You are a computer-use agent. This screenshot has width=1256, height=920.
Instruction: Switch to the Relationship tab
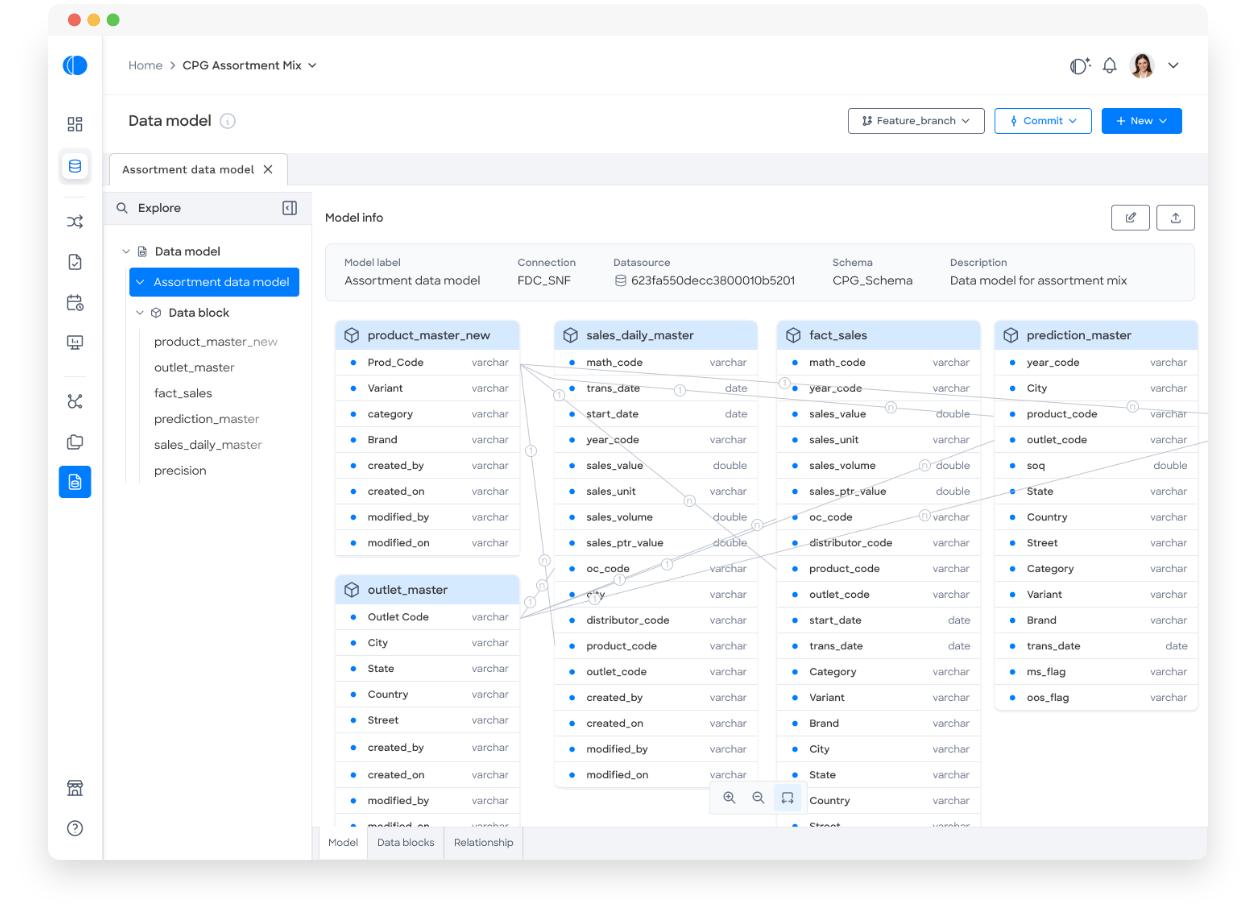click(484, 842)
